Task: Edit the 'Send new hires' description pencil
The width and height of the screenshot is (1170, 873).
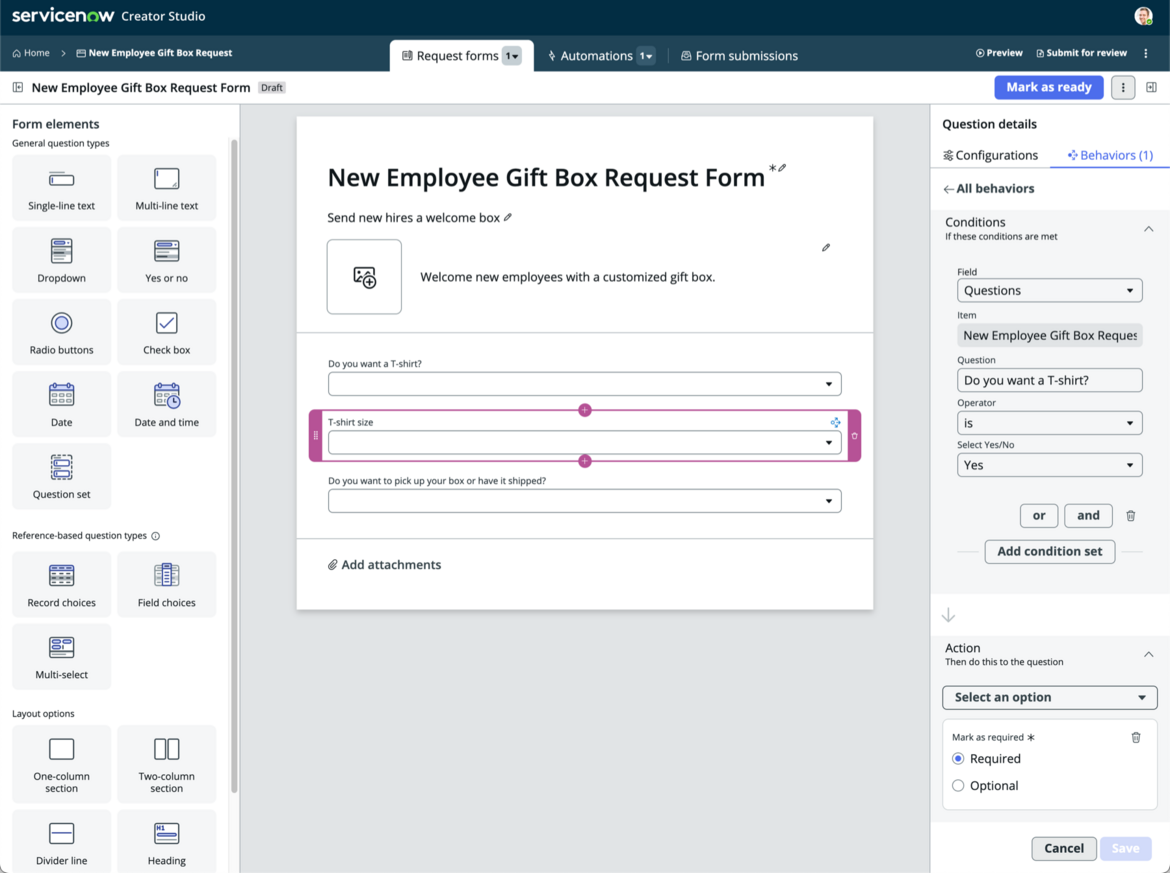Action: [x=507, y=217]
